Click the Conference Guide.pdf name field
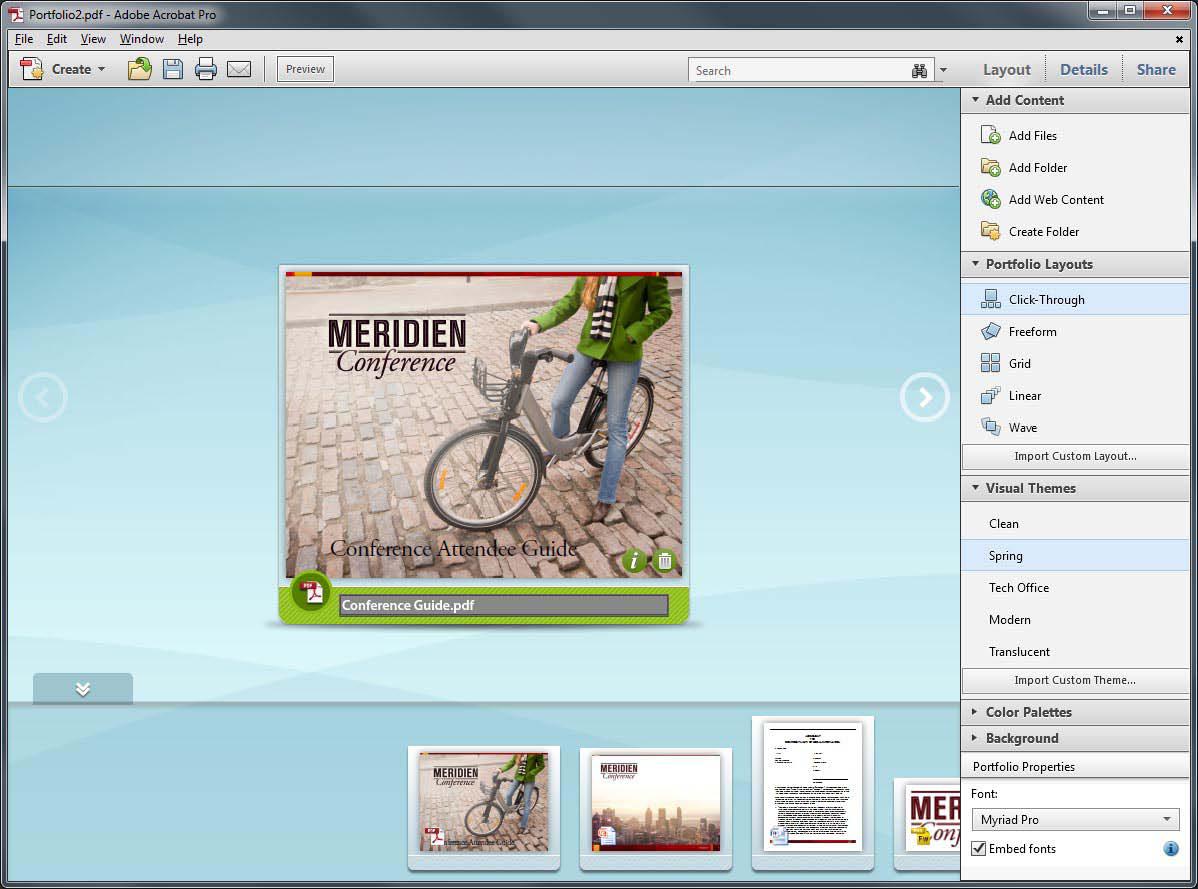This screenshot has height=889, width=1198. (x=503, y=606)
